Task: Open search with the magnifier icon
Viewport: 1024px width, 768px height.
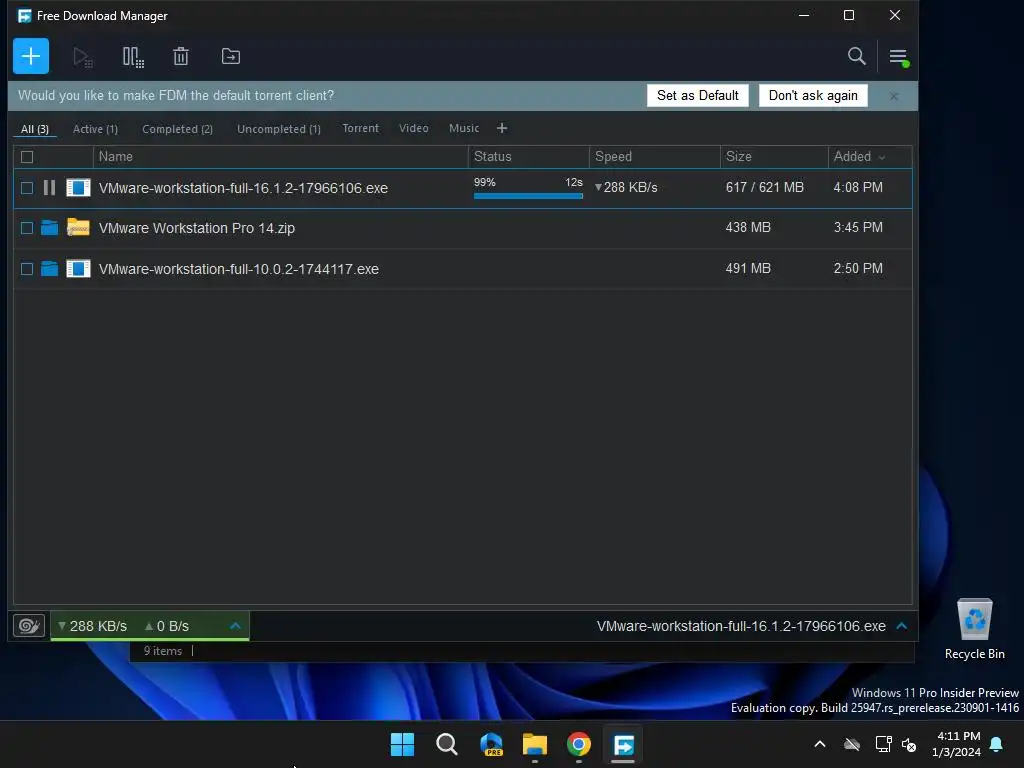Action: [x=856, y=57]
